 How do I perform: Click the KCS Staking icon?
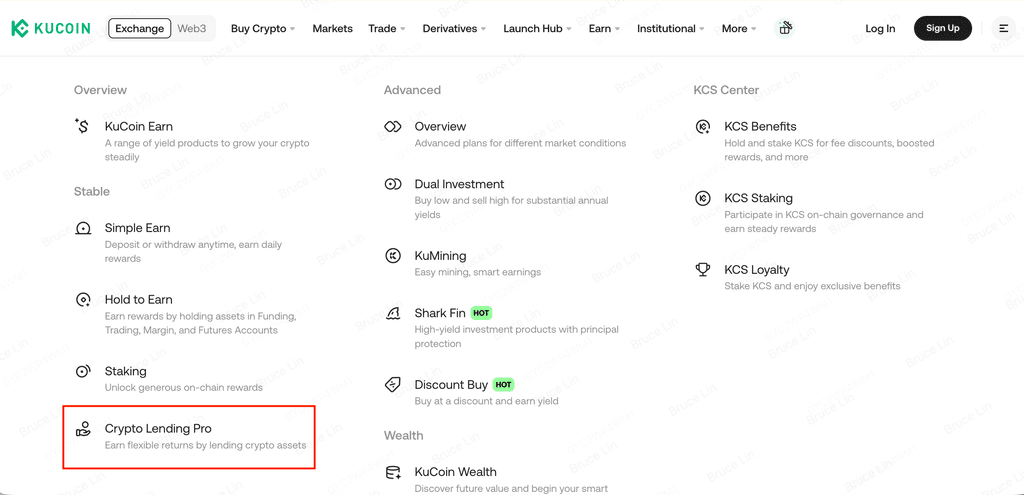point(703,199)
